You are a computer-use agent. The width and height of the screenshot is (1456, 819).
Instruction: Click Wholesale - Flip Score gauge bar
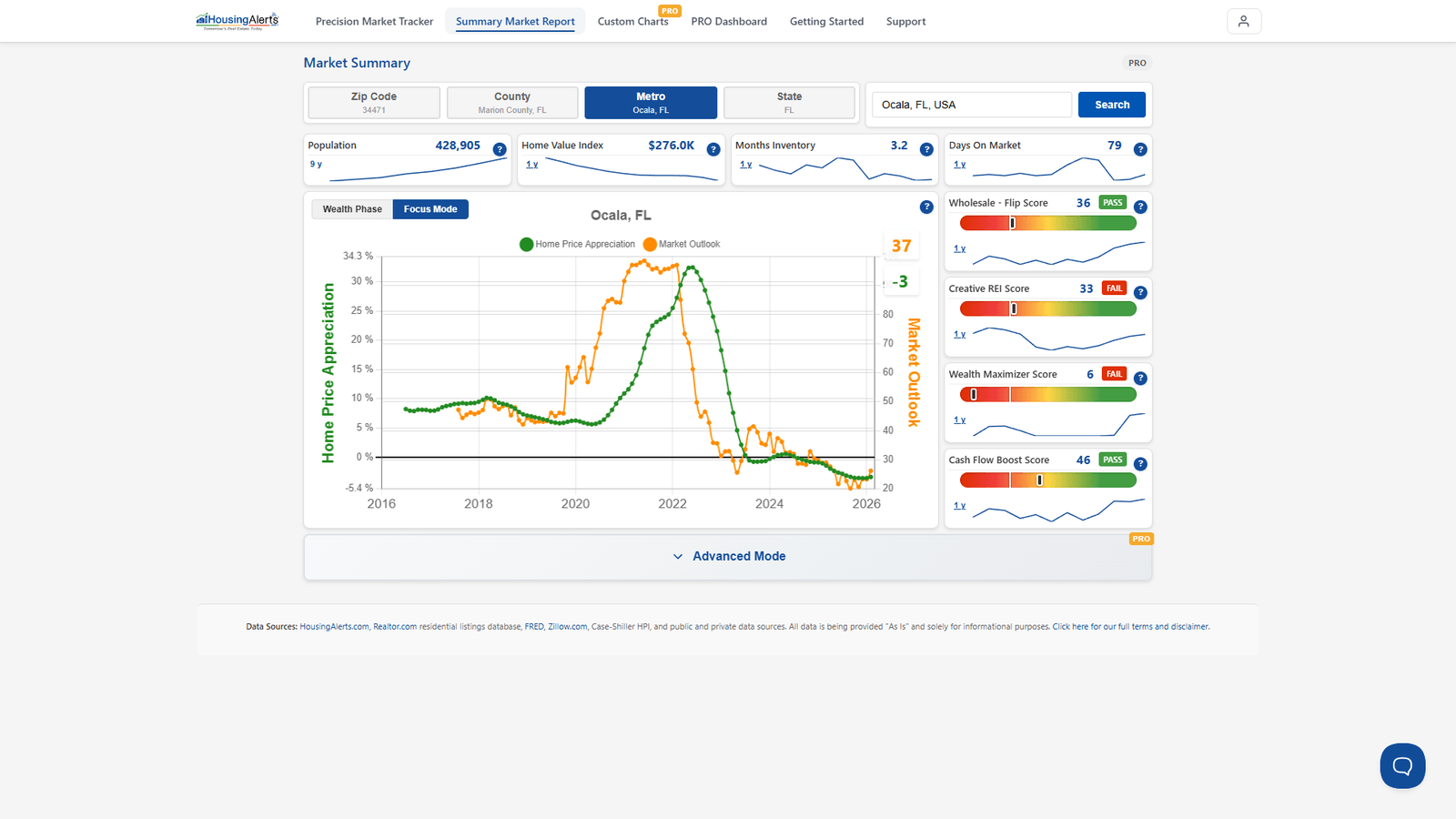pos(1048,223)
